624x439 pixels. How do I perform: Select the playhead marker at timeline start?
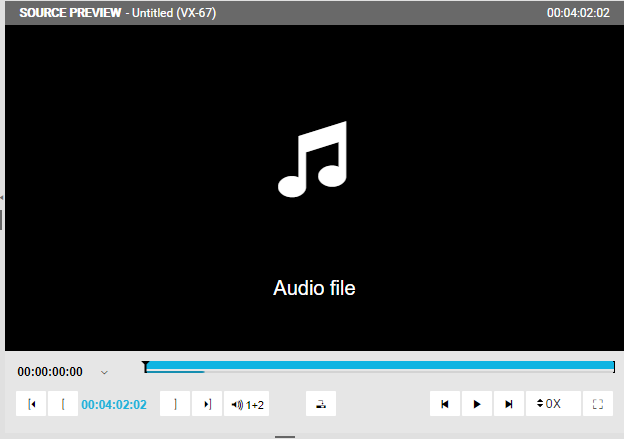point(146,366)
